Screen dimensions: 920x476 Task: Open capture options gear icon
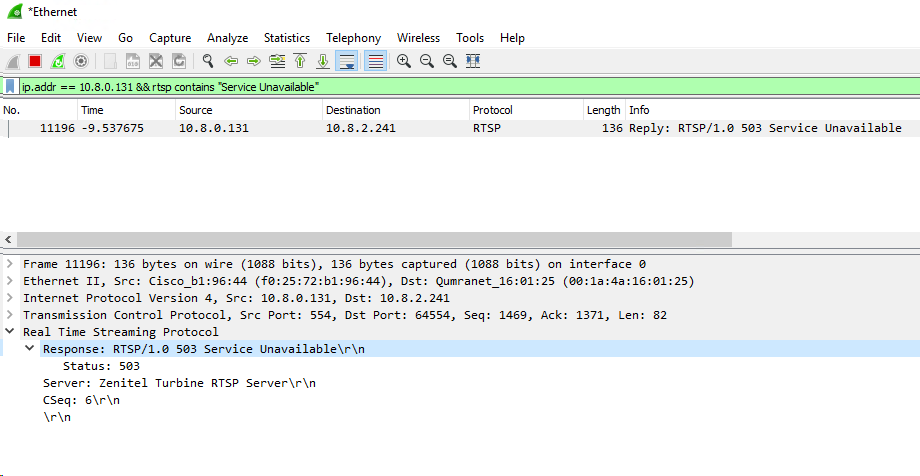click(x=80, y=61)
